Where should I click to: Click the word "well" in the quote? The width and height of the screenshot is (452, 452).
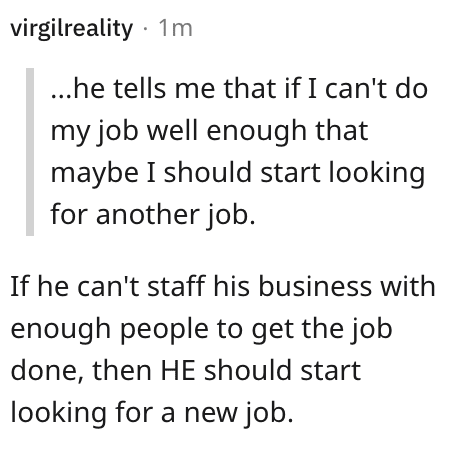(172, 131)
